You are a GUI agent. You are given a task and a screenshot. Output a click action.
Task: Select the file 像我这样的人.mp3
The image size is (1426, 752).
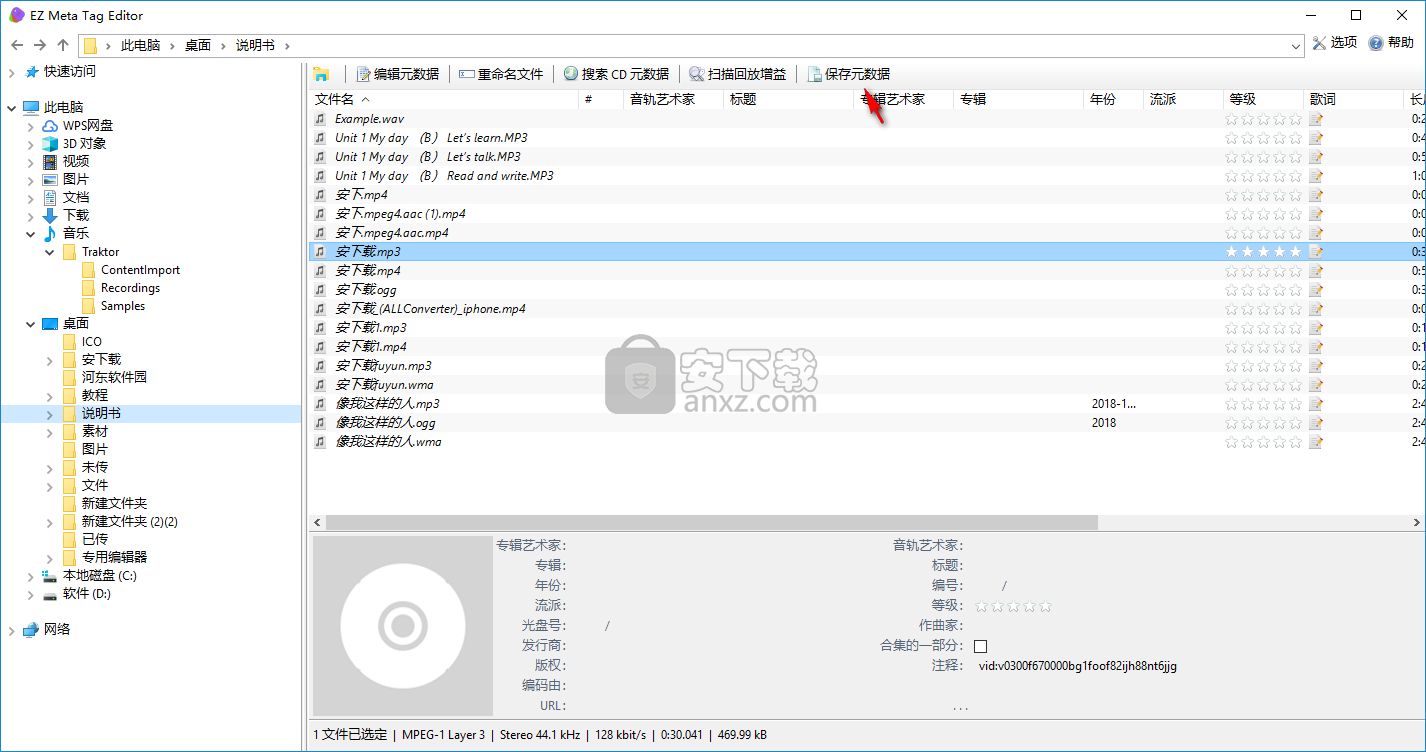click(x=387, y=404)
